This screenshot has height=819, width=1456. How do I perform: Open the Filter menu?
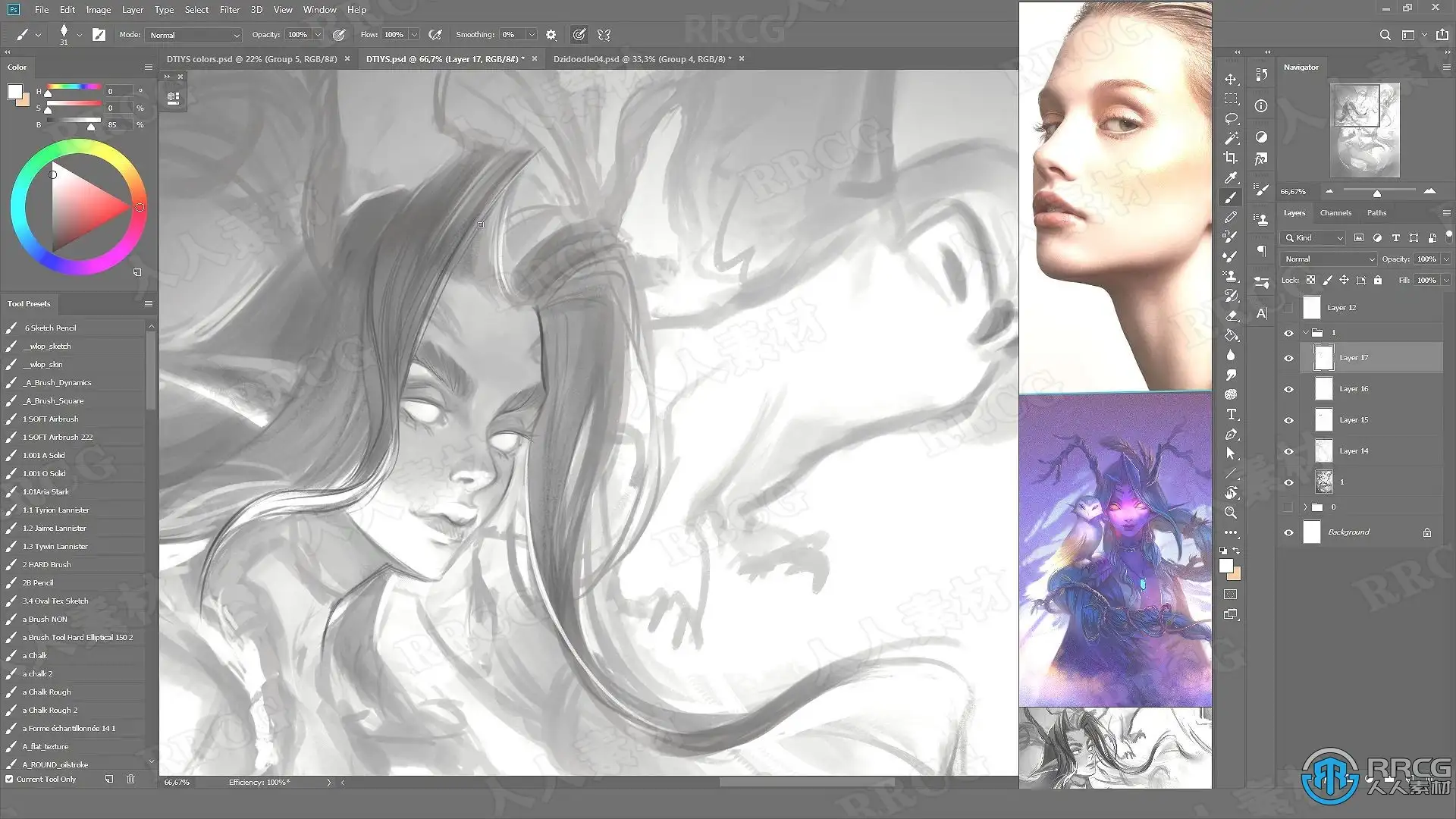[229, 10]
